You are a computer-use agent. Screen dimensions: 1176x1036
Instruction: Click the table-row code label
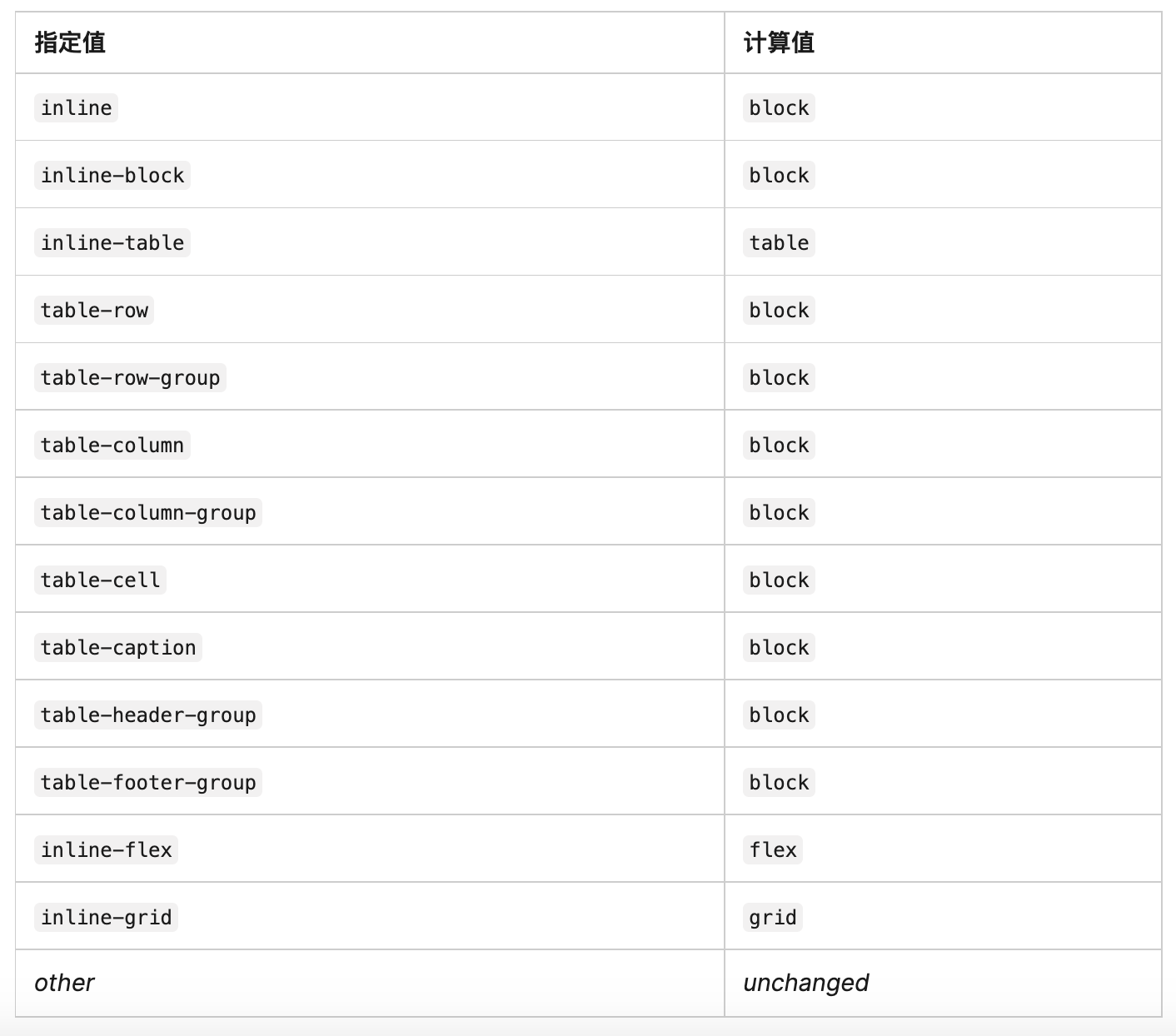(94, 311)
